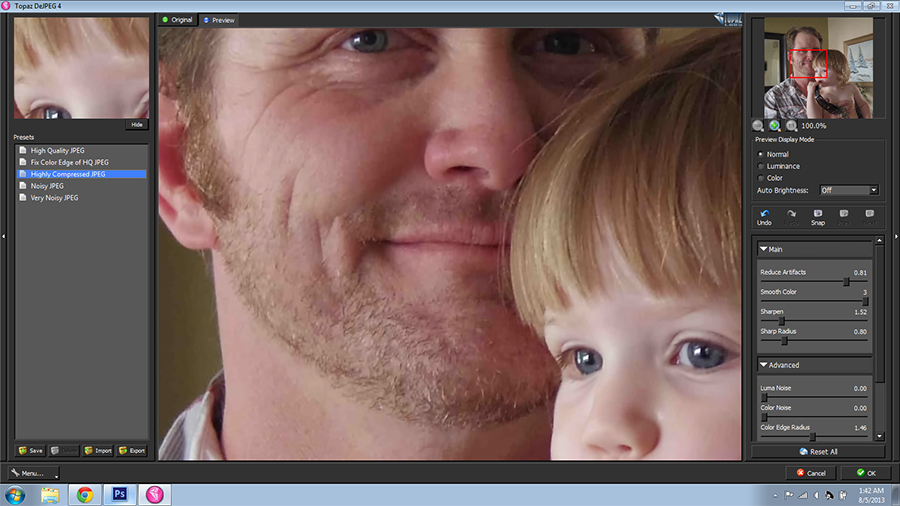Viewport: 900px width, 506px height.
Task: Click the green zoom-in magnifier icon
Action: (775, 126)
